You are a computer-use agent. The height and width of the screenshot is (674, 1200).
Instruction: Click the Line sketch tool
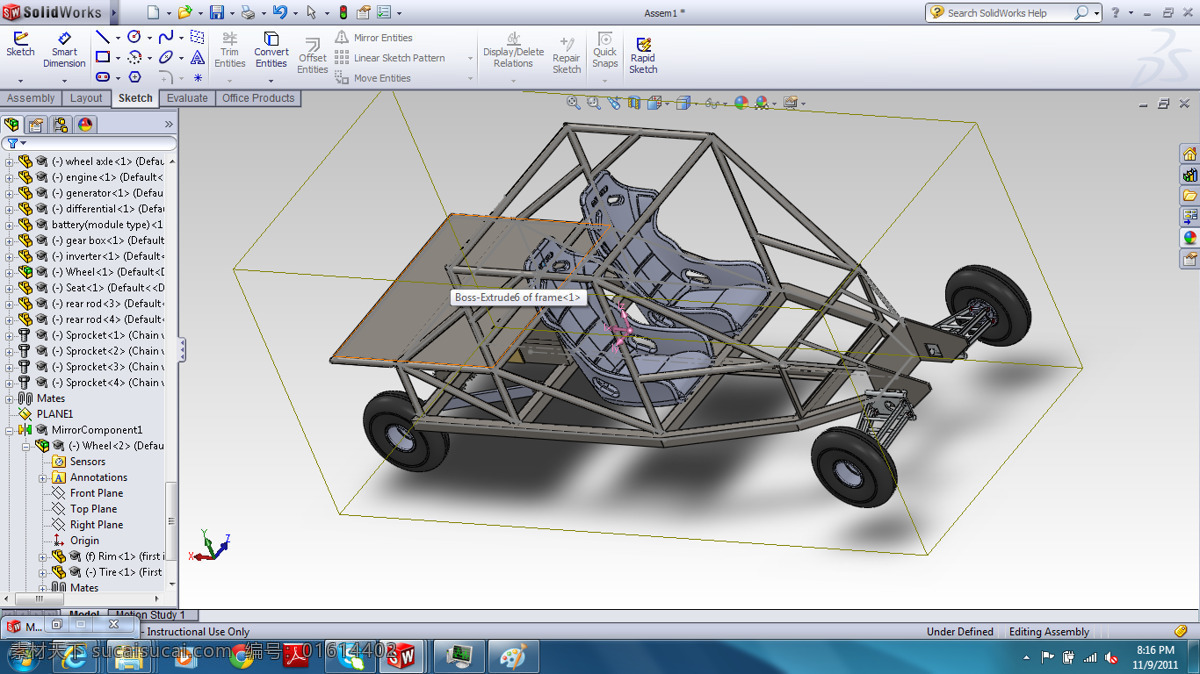[103, 37]
